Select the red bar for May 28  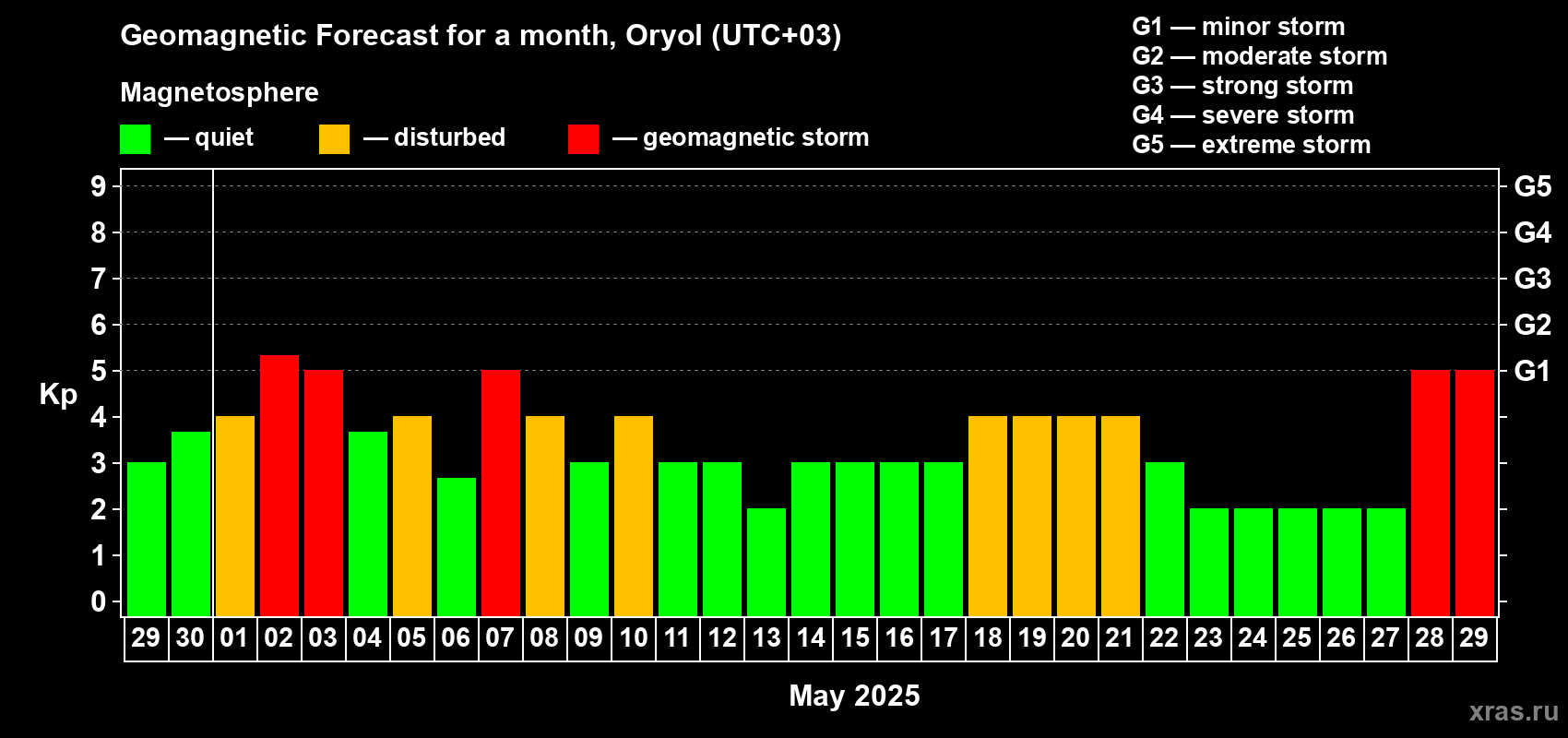click(1431, 494)
